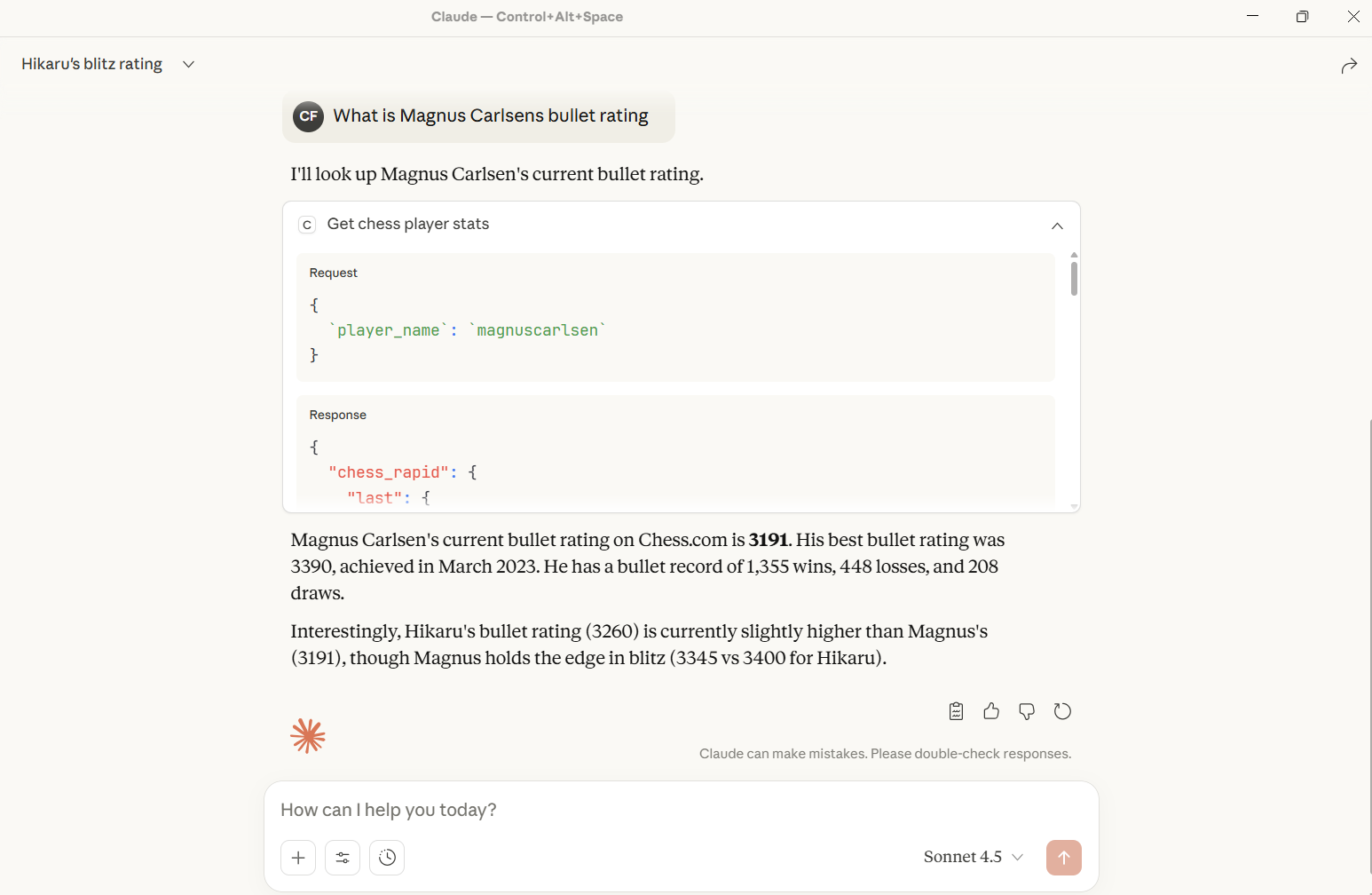Click the CF user avatar
Screen dimensions: 1372x895
[x=308, y=116]
